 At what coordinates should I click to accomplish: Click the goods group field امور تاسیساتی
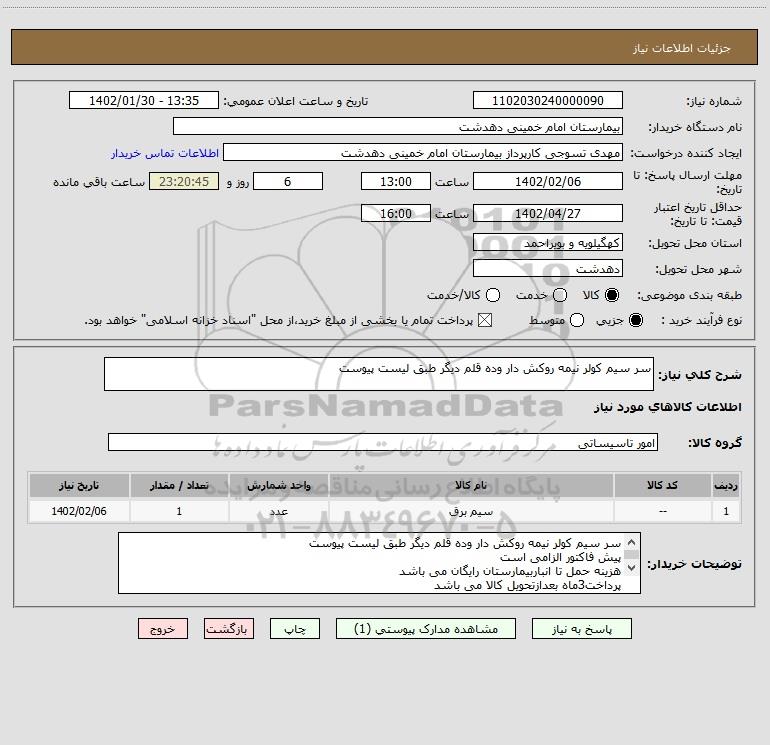pos(383,442)
